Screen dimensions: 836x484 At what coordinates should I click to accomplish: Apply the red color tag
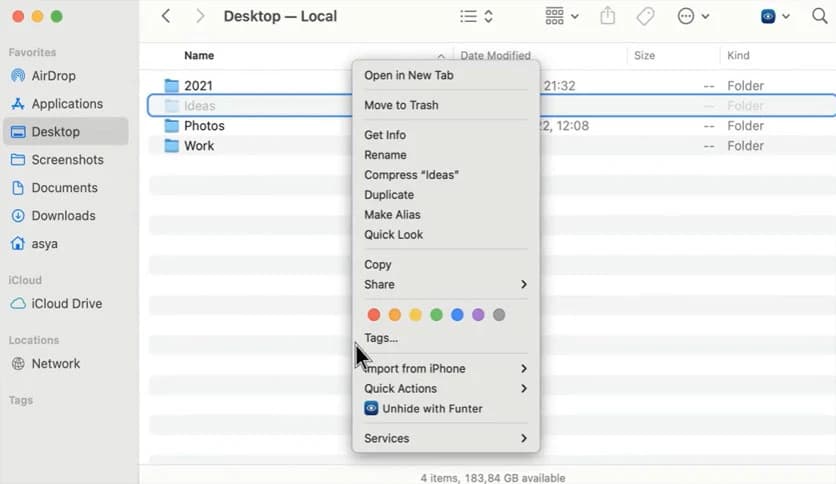tap(374, 315)
